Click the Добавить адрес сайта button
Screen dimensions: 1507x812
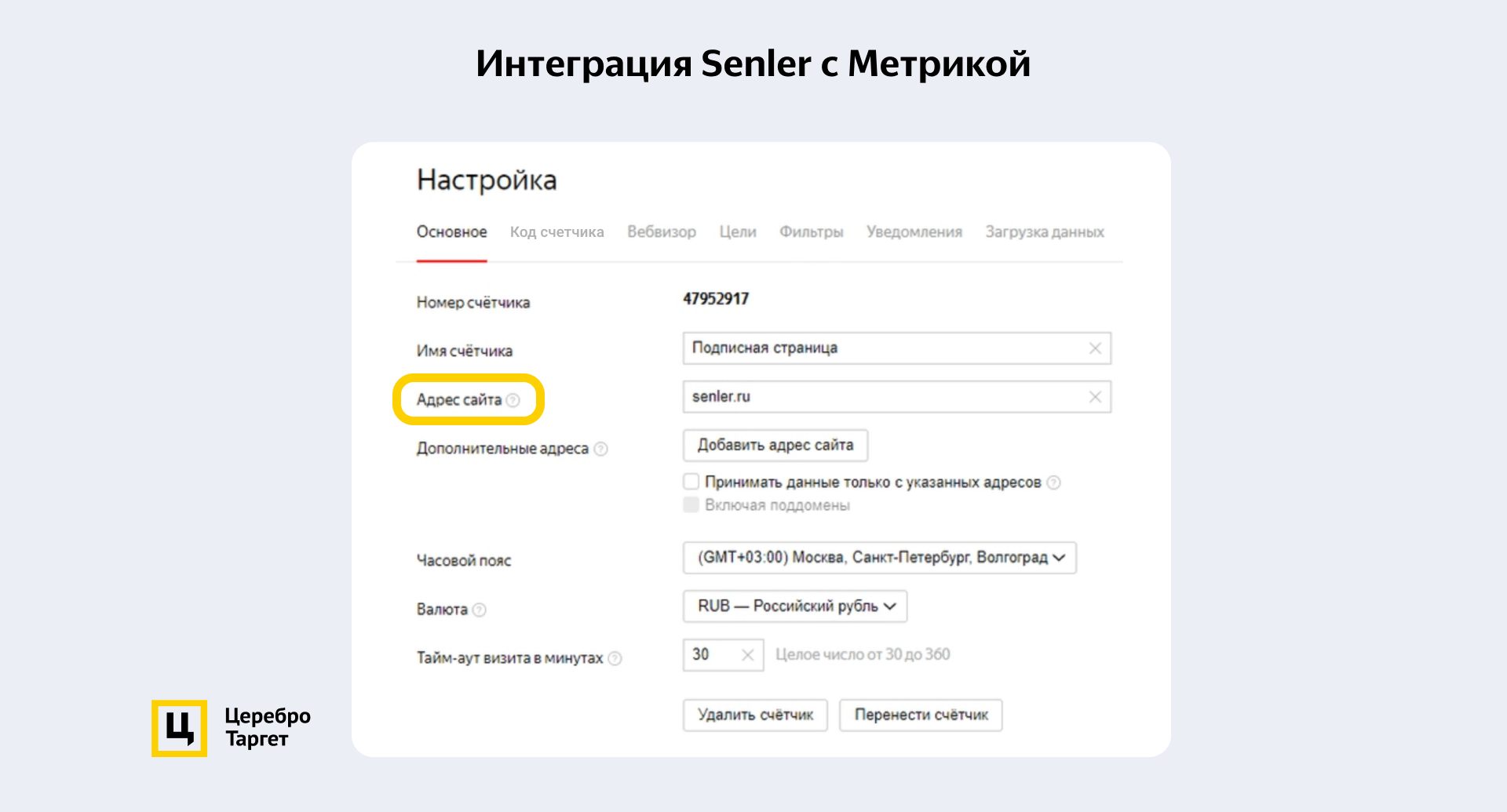[775, 446]
